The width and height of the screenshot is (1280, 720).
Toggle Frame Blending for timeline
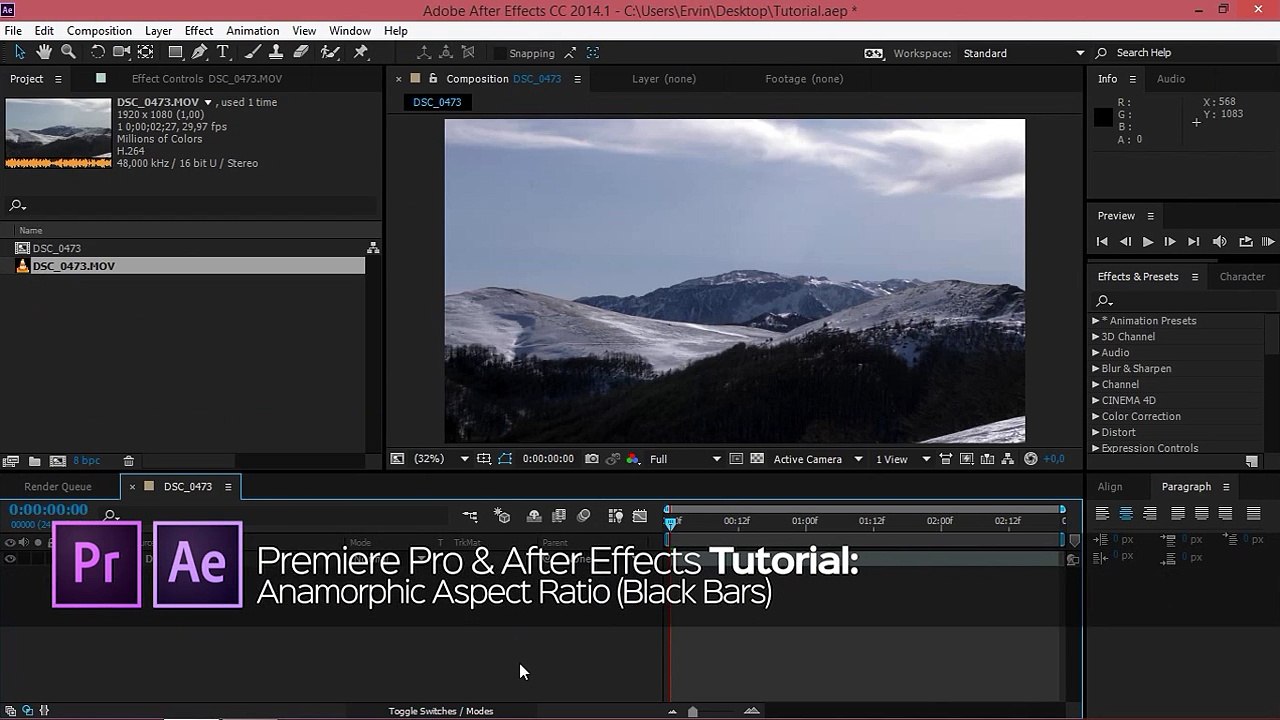pyautogui.click(x=559, y=516)
